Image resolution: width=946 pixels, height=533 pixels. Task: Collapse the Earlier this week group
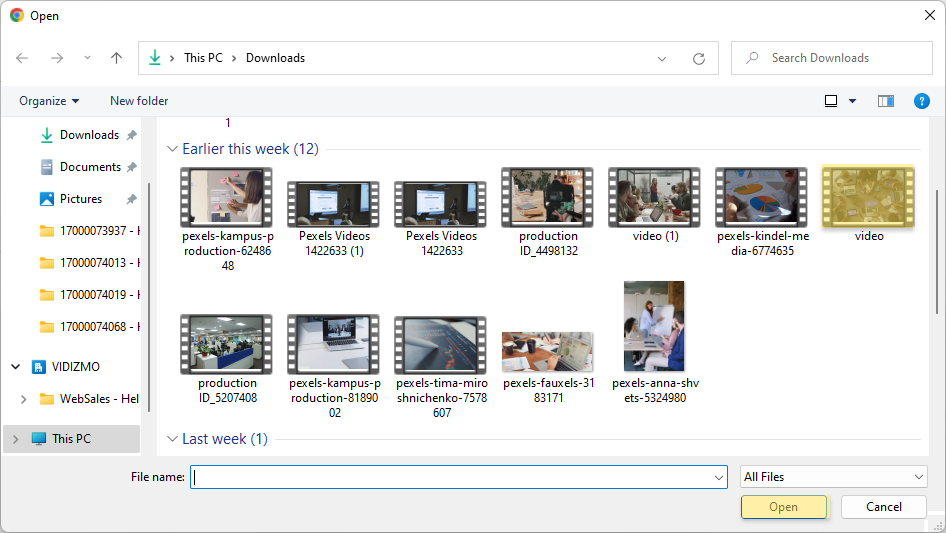pyautogui.click(x=172, y=149)
